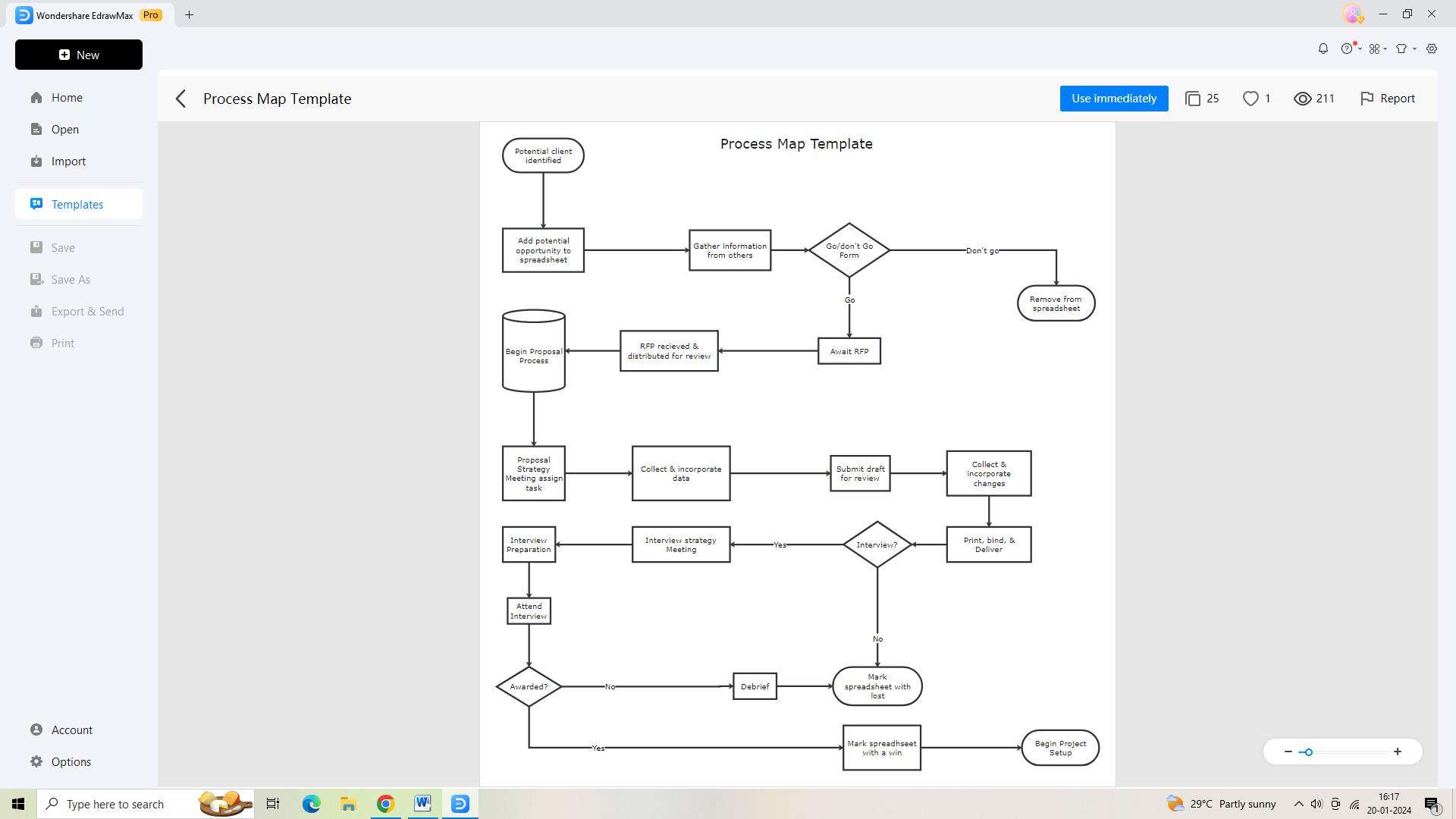1456x819 pixels.
Task: Open the Templates sidebar item
Action: [x=77, y=204]
